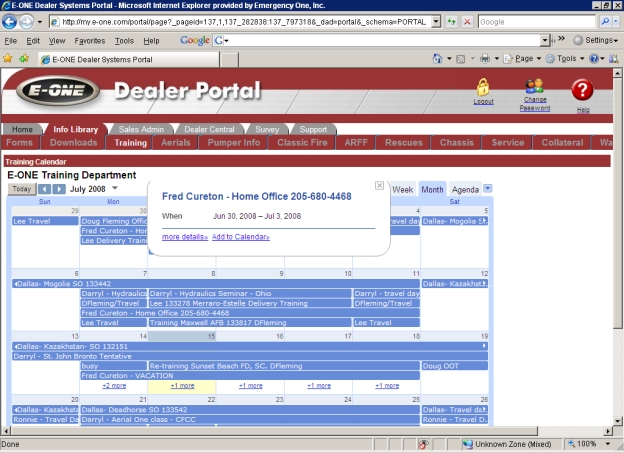Viewport: 624px width, 453px height.
Task: Click the Change Password people icon
Action: pyautogui.click(x=534, y=86)
